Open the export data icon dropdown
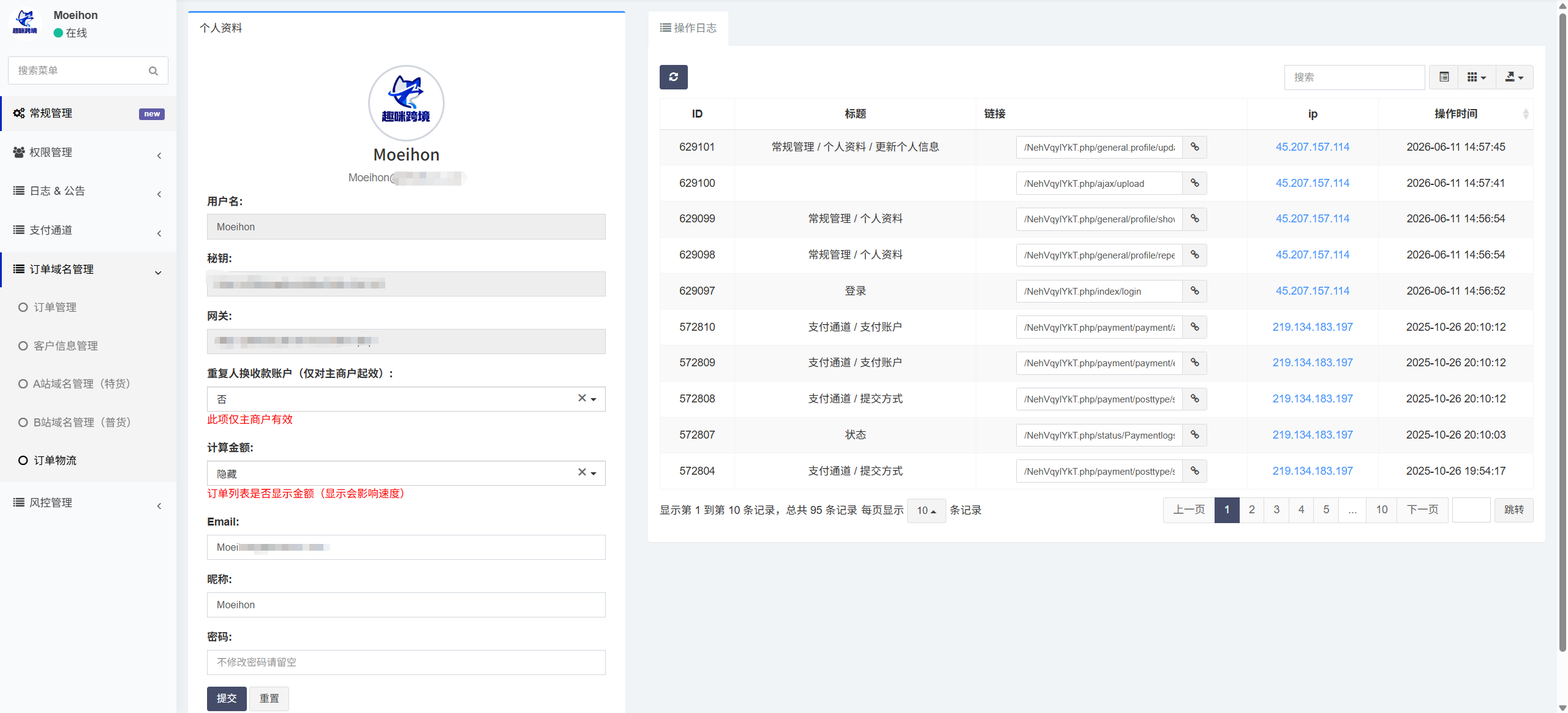Viewport: 1568px width, 713px height. [x=1514, y=77]
